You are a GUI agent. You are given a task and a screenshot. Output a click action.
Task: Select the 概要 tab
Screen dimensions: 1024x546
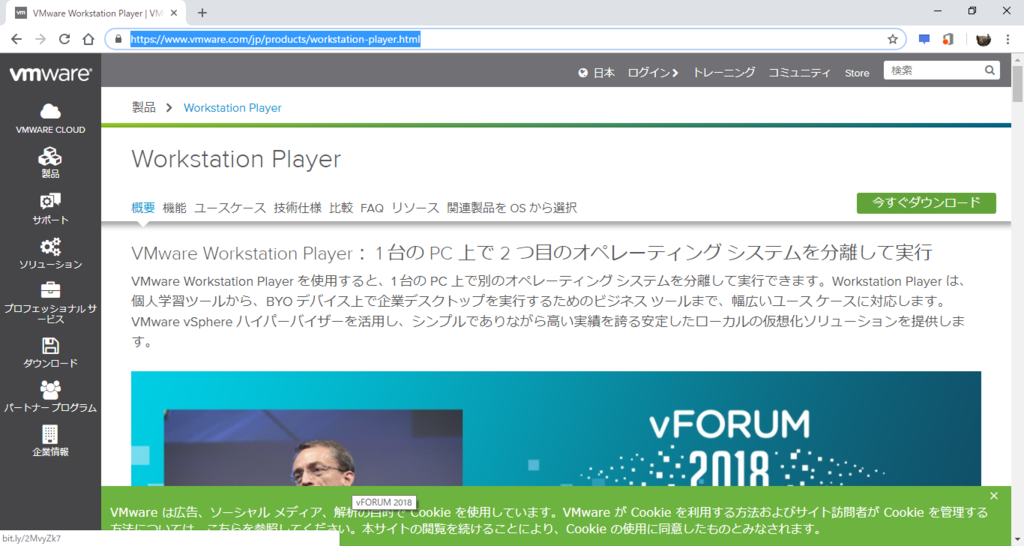coord(143,208)
